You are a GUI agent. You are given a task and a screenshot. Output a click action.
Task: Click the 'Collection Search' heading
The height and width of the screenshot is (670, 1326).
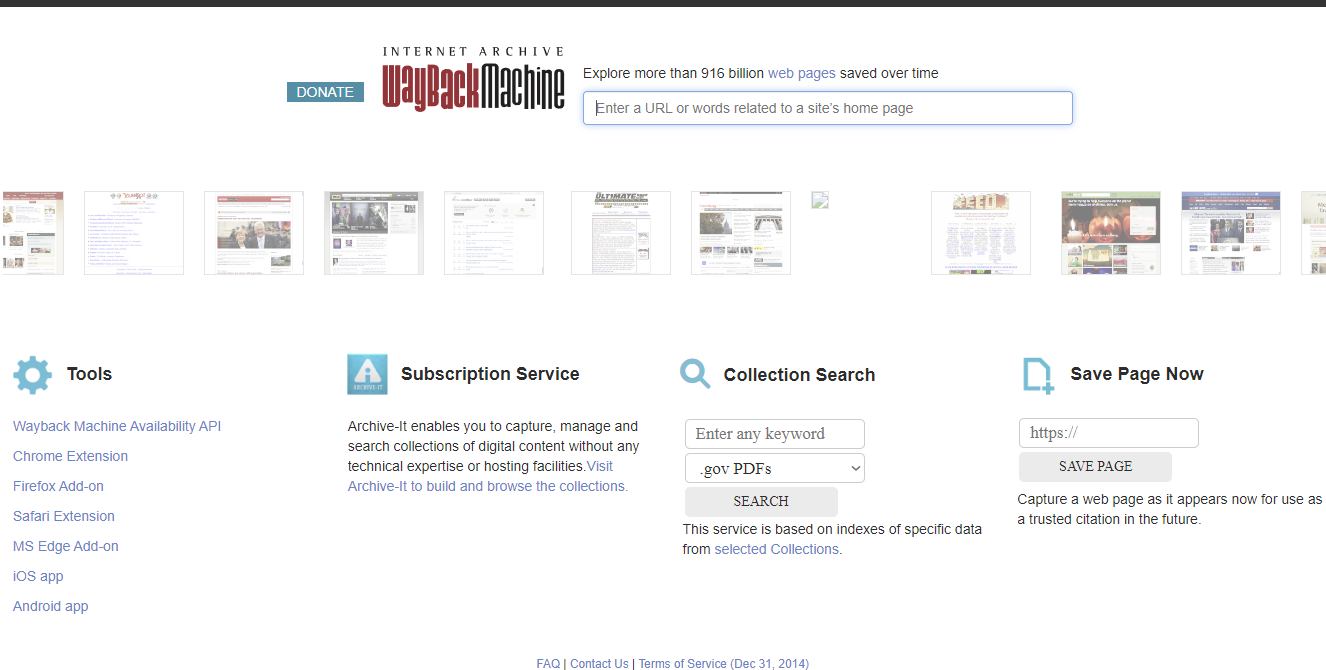coord(799,375)
